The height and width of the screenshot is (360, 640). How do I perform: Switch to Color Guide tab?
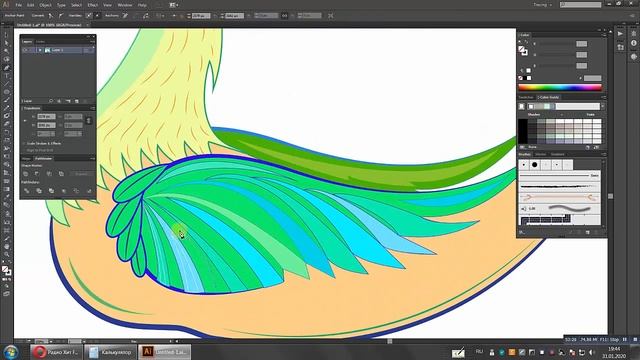[x=548, y=97]
